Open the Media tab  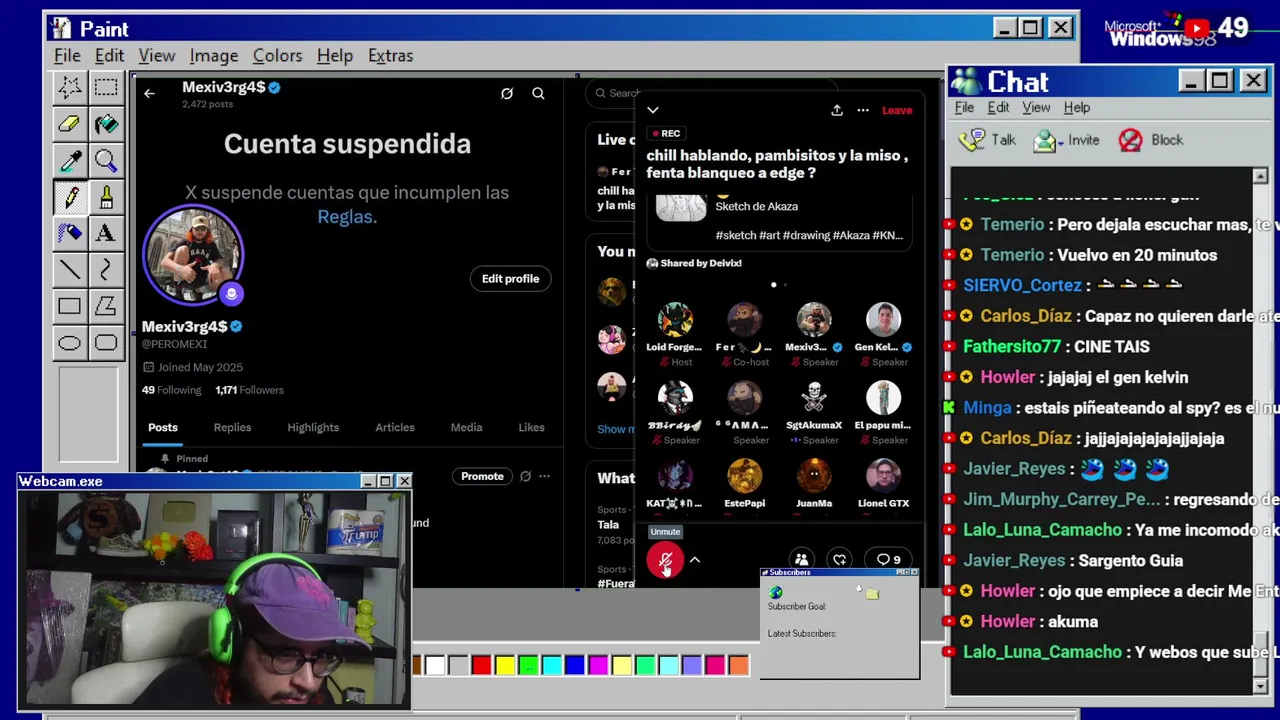(466, 427)
